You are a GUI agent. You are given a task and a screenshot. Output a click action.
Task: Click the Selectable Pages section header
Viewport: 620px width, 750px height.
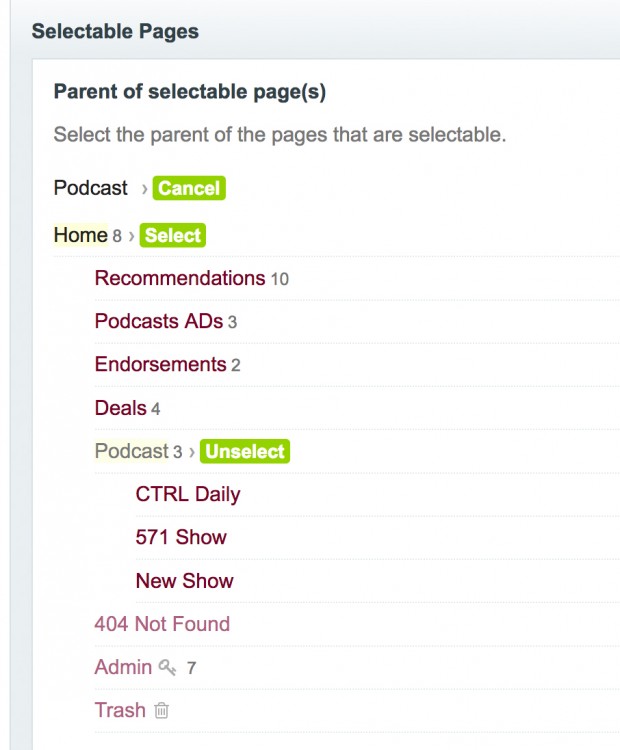point(115,31)
